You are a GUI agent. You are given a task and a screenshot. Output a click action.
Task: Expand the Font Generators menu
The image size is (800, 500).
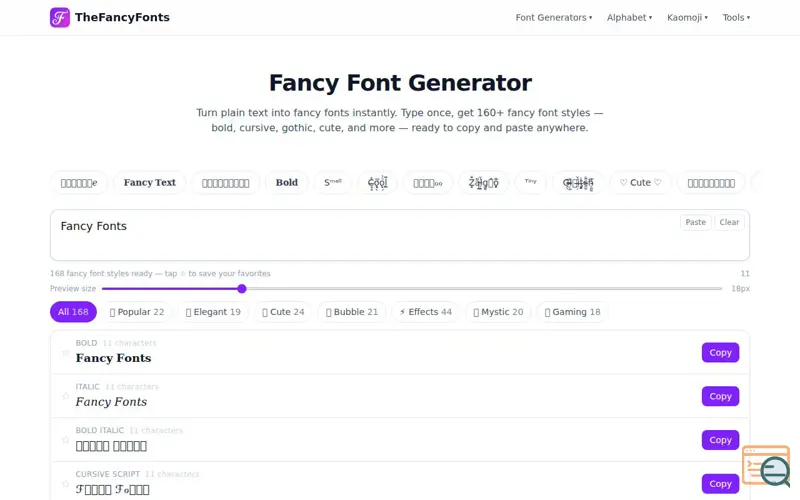coord(554,17)
